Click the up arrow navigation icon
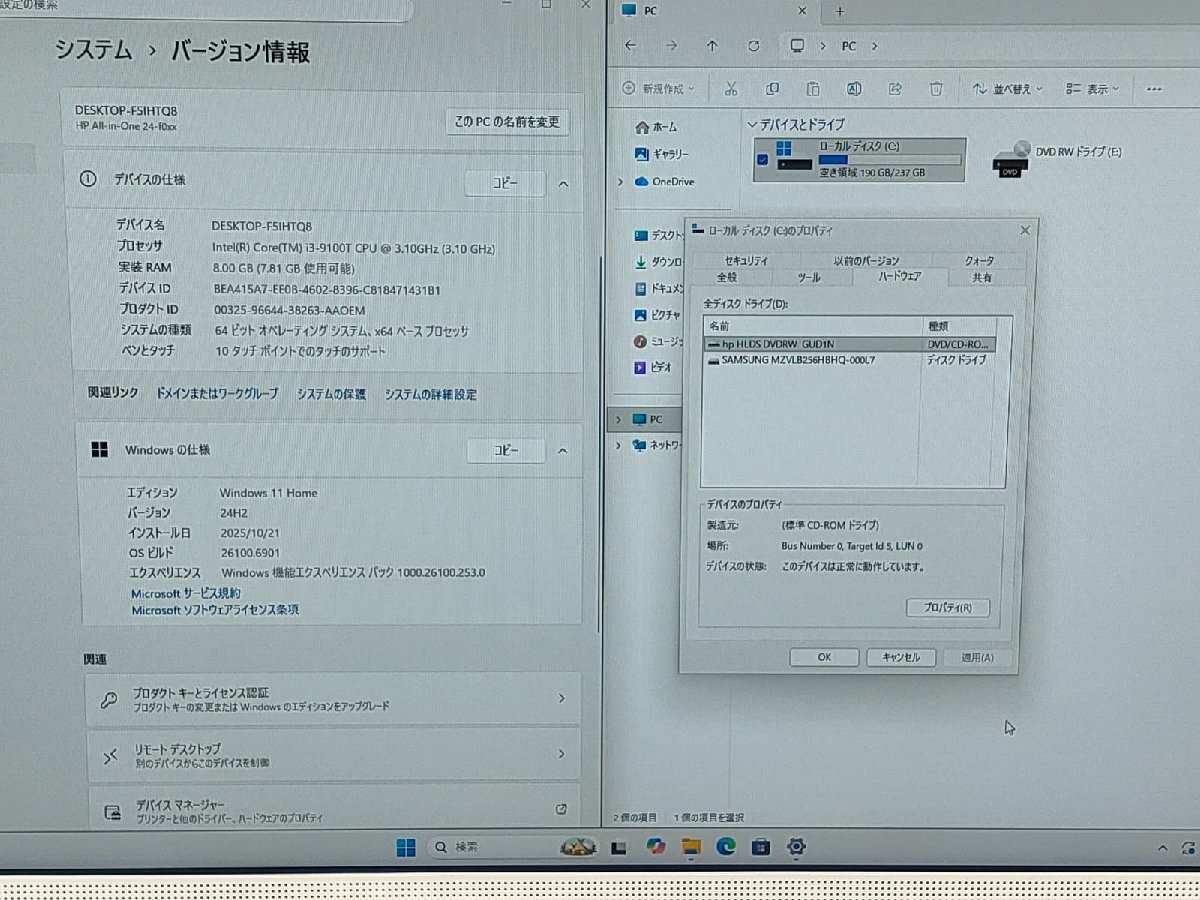Image resolution: width=1200 pixels, height=900 pixels. (x=712, y=46)
